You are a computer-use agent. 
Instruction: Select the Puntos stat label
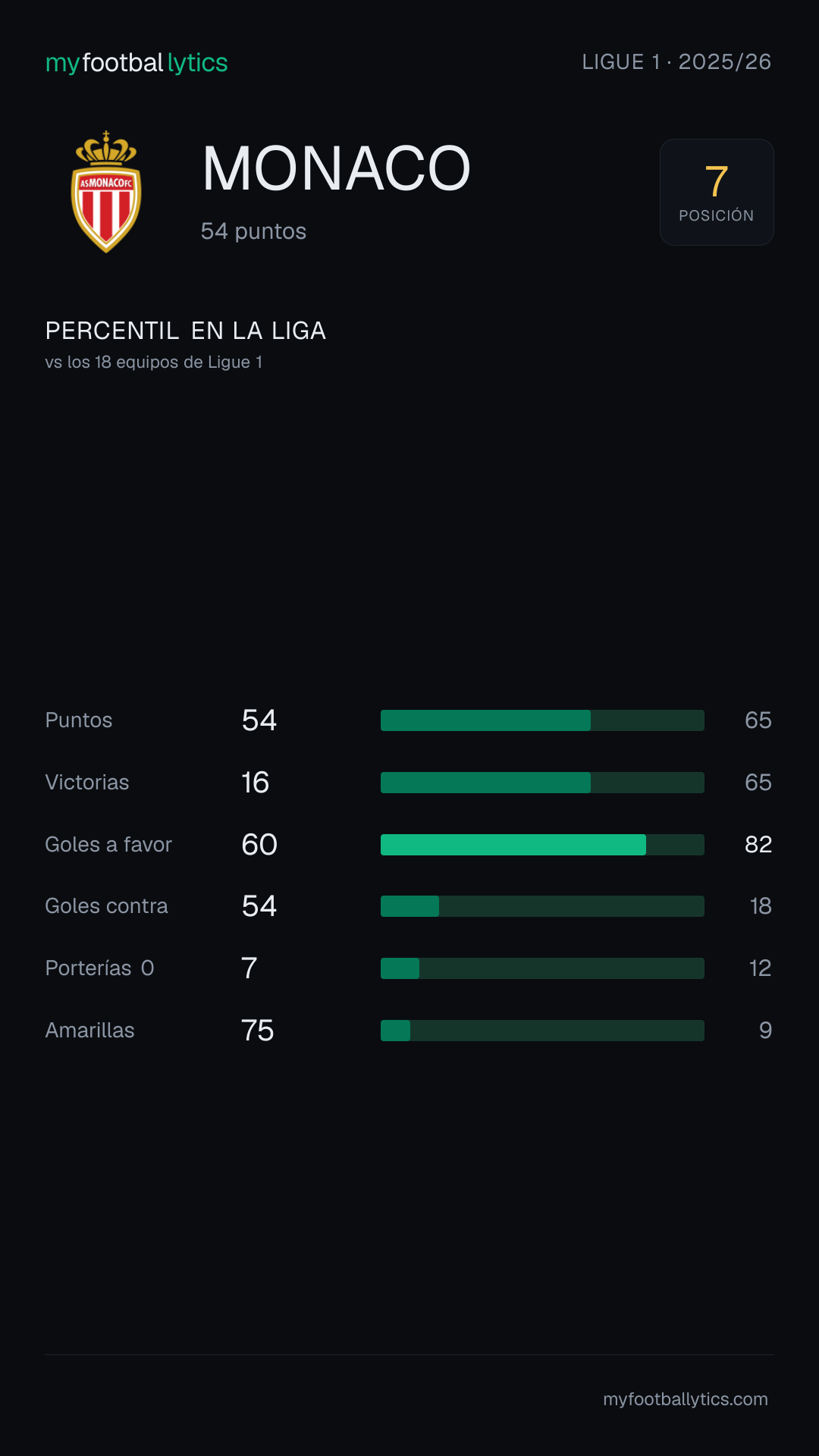click(79, 720)
